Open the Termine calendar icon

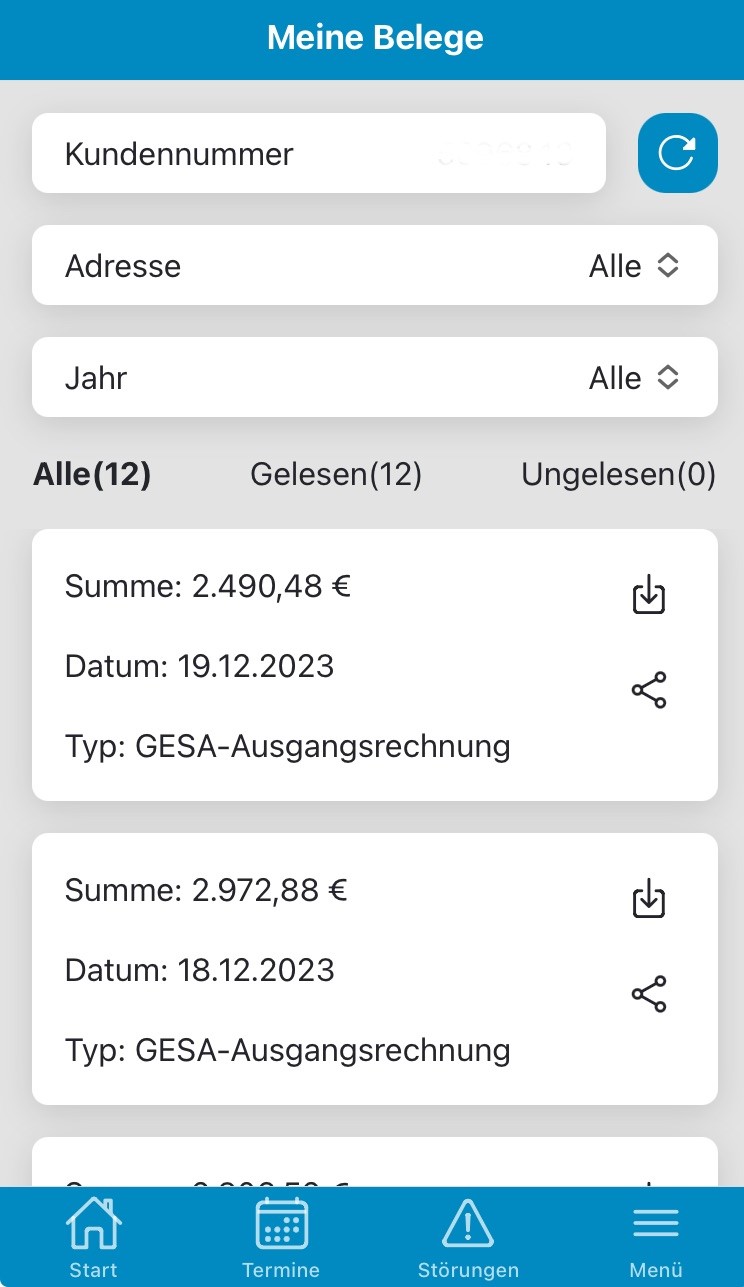pyautogui.click(x=281, y=1236)
